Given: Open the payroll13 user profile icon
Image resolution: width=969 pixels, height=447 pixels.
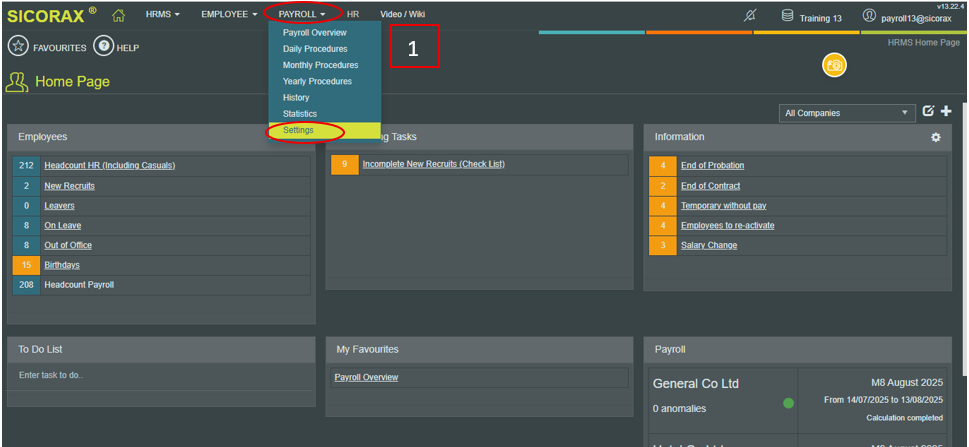Looking at the screenshot, I should point(869,16).
